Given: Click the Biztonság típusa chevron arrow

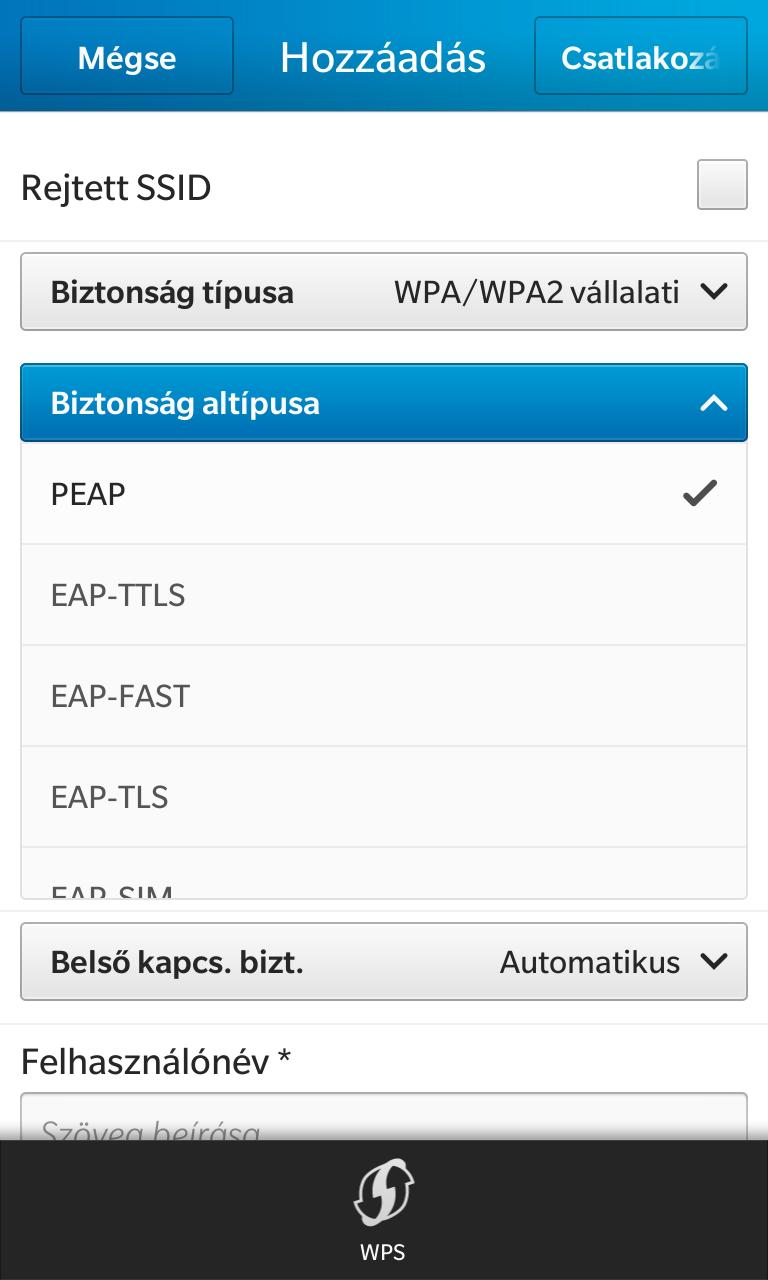Looking at the screenshot, I should [x=714, y=292].
